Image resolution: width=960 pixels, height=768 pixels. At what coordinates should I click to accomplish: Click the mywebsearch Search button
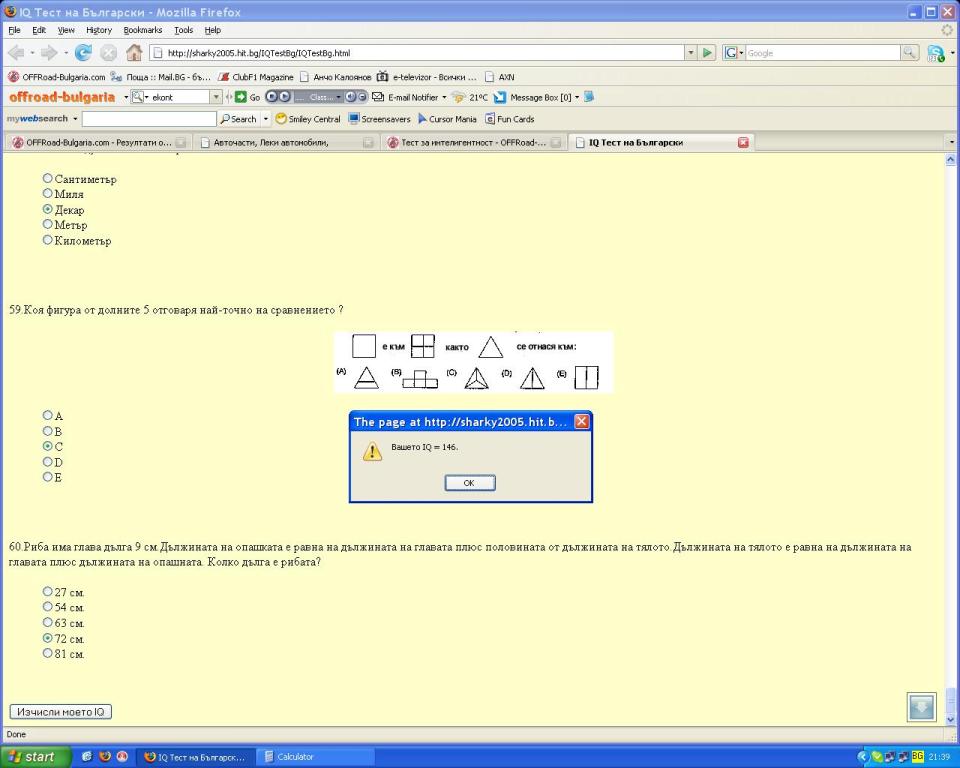coord(239,119)
